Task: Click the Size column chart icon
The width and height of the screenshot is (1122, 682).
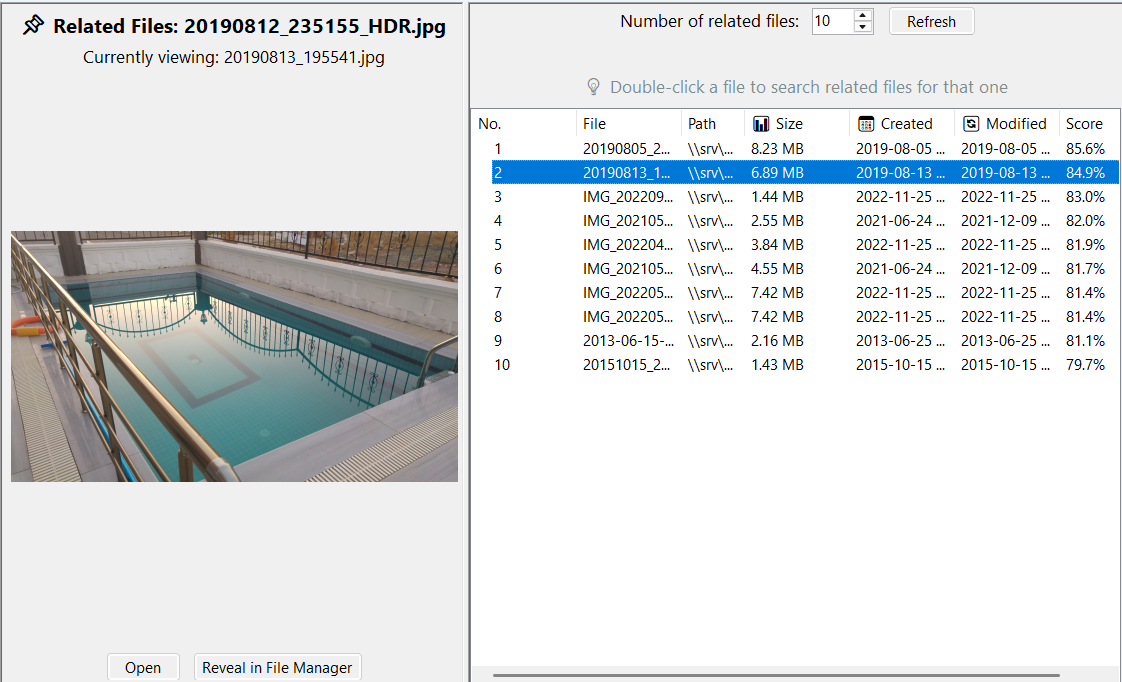Action: click(x=761, y=124)
